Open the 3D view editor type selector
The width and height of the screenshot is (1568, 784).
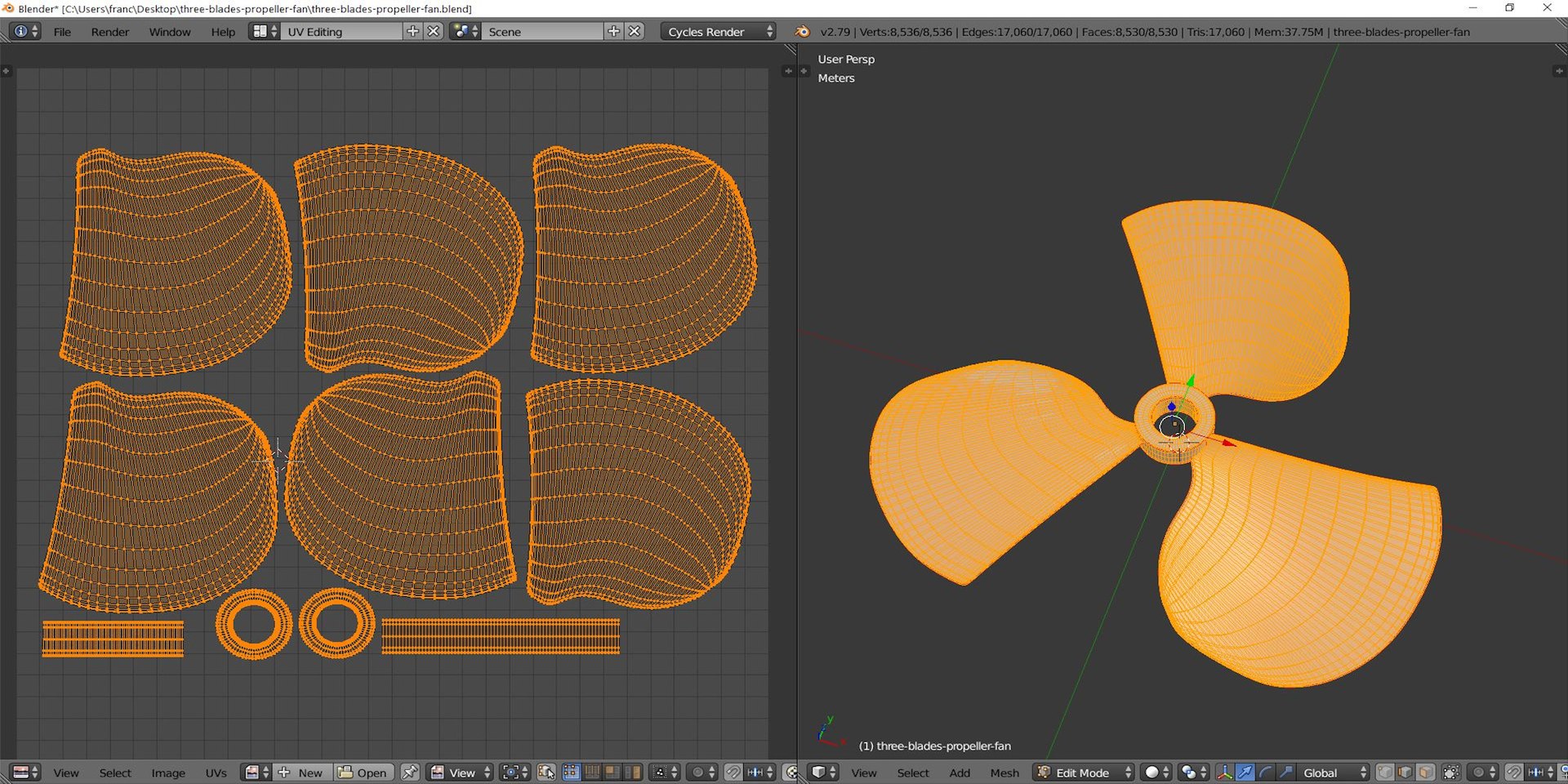822,773
